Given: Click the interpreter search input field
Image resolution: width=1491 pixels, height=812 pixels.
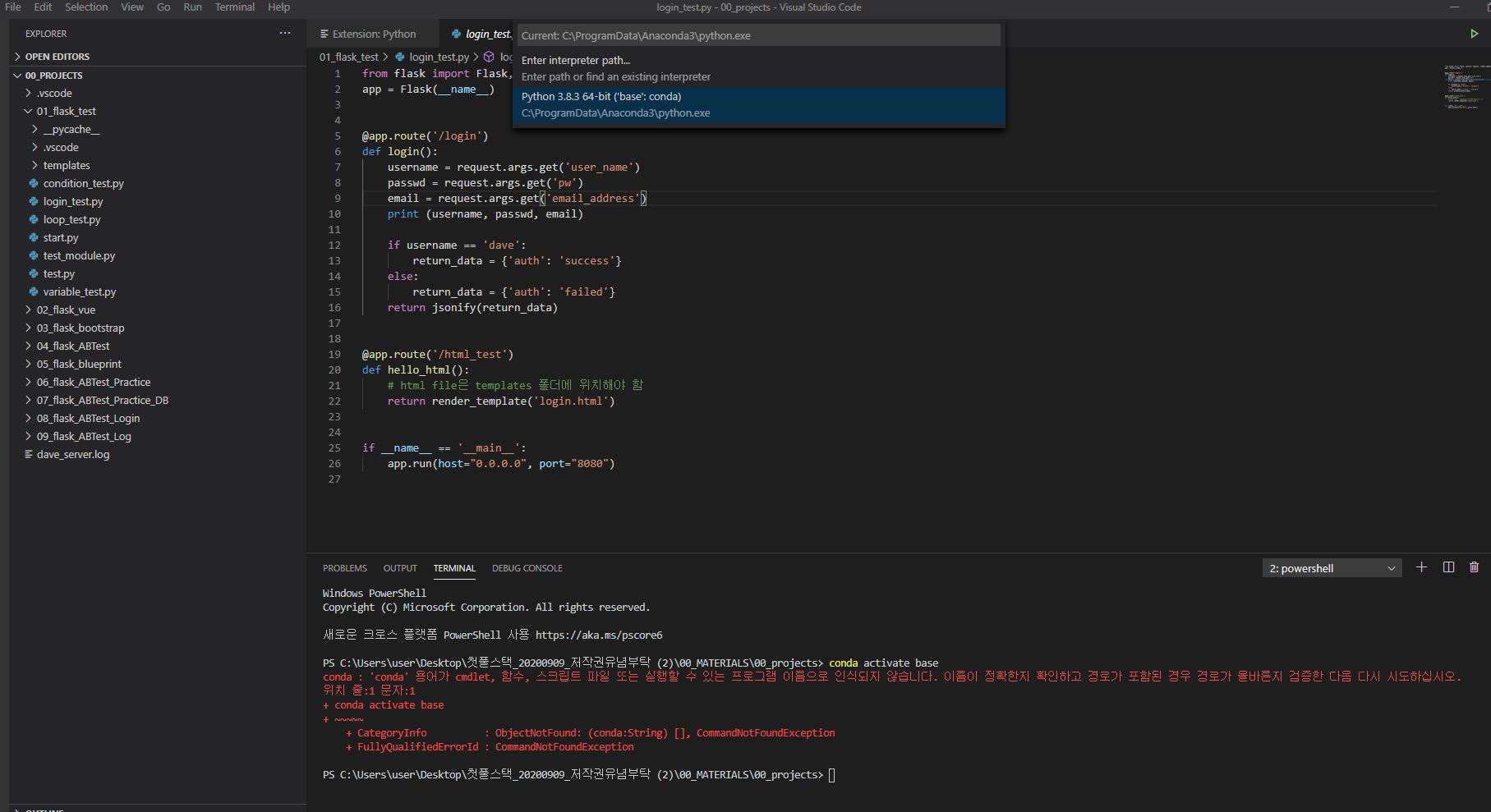Looking at the screenshot, I should [x=757, y=35].
